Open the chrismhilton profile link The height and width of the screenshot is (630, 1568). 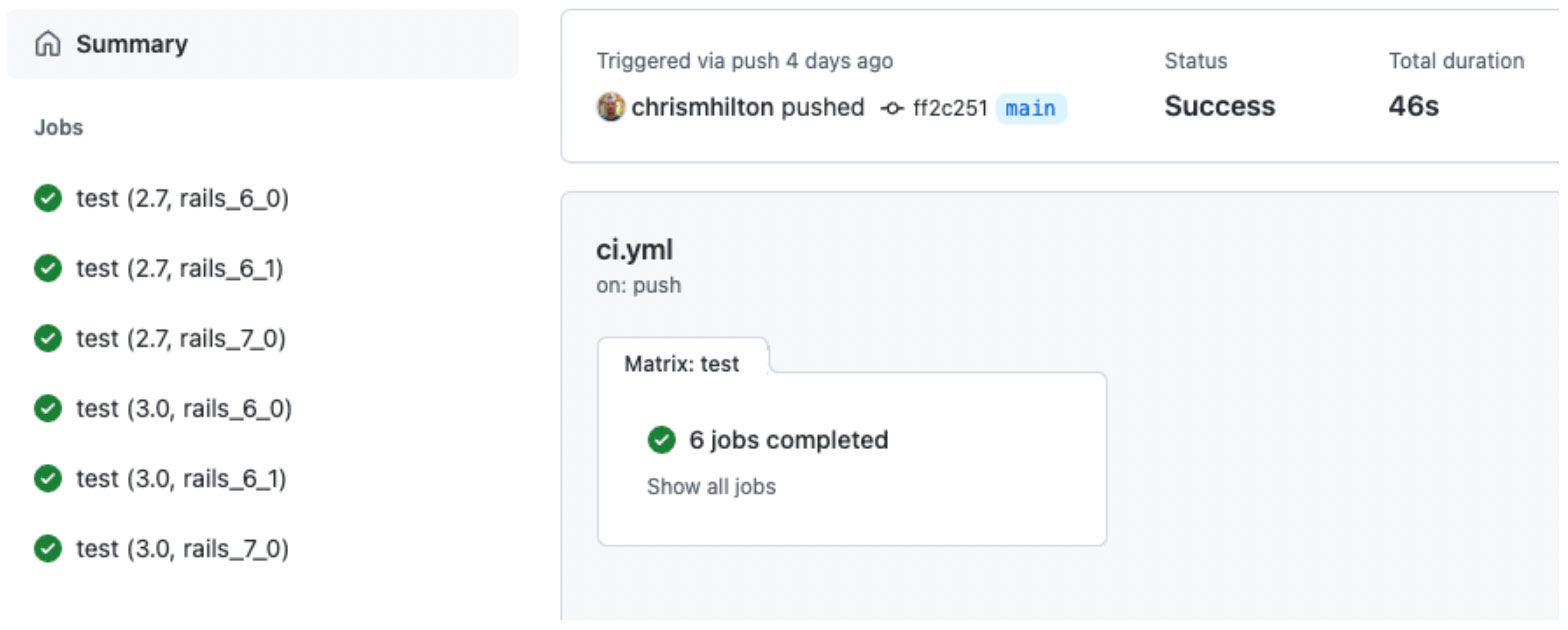702,107
